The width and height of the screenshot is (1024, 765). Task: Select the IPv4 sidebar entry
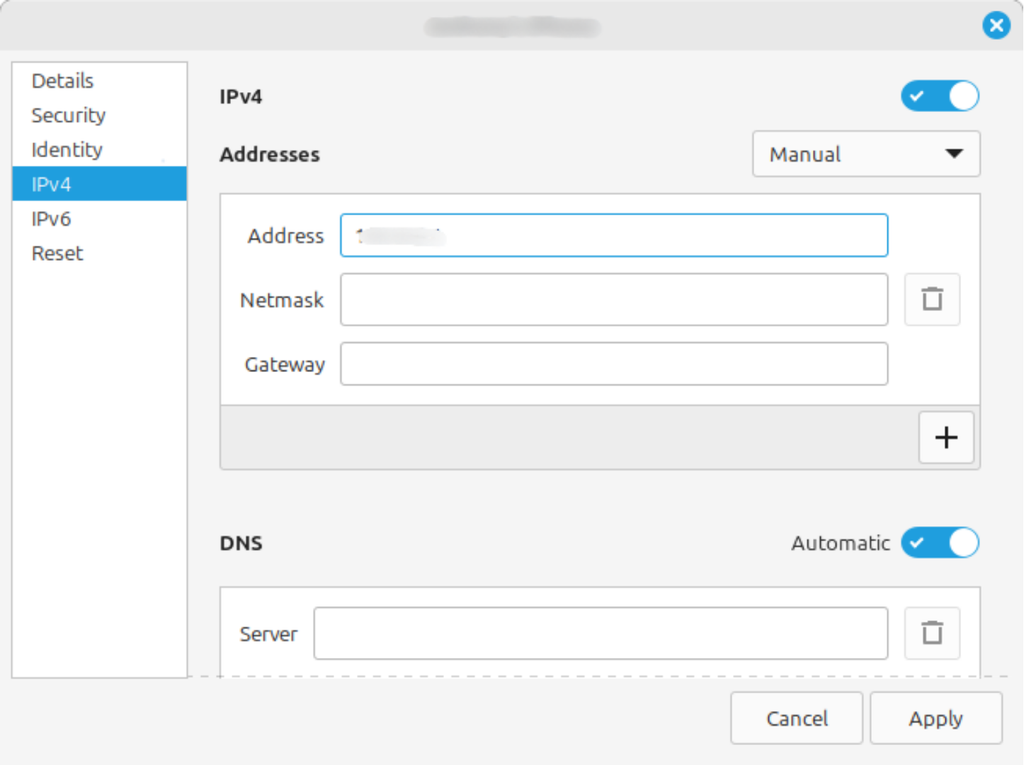[99, 184]
